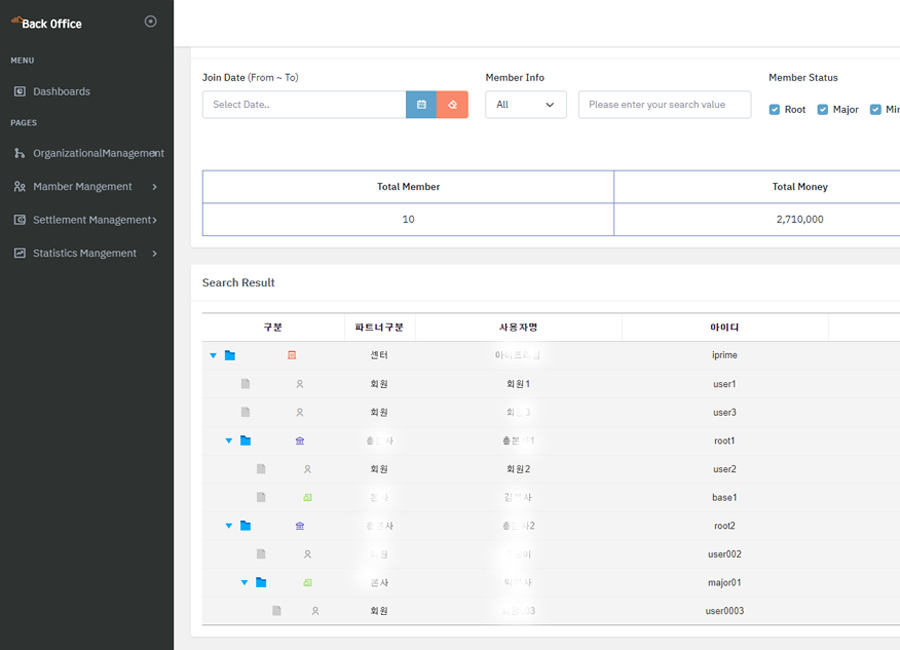Click the Total Money value 2,710,000
Screen dimensions: 900x650
pyautogui.click(x=800, y=219)
